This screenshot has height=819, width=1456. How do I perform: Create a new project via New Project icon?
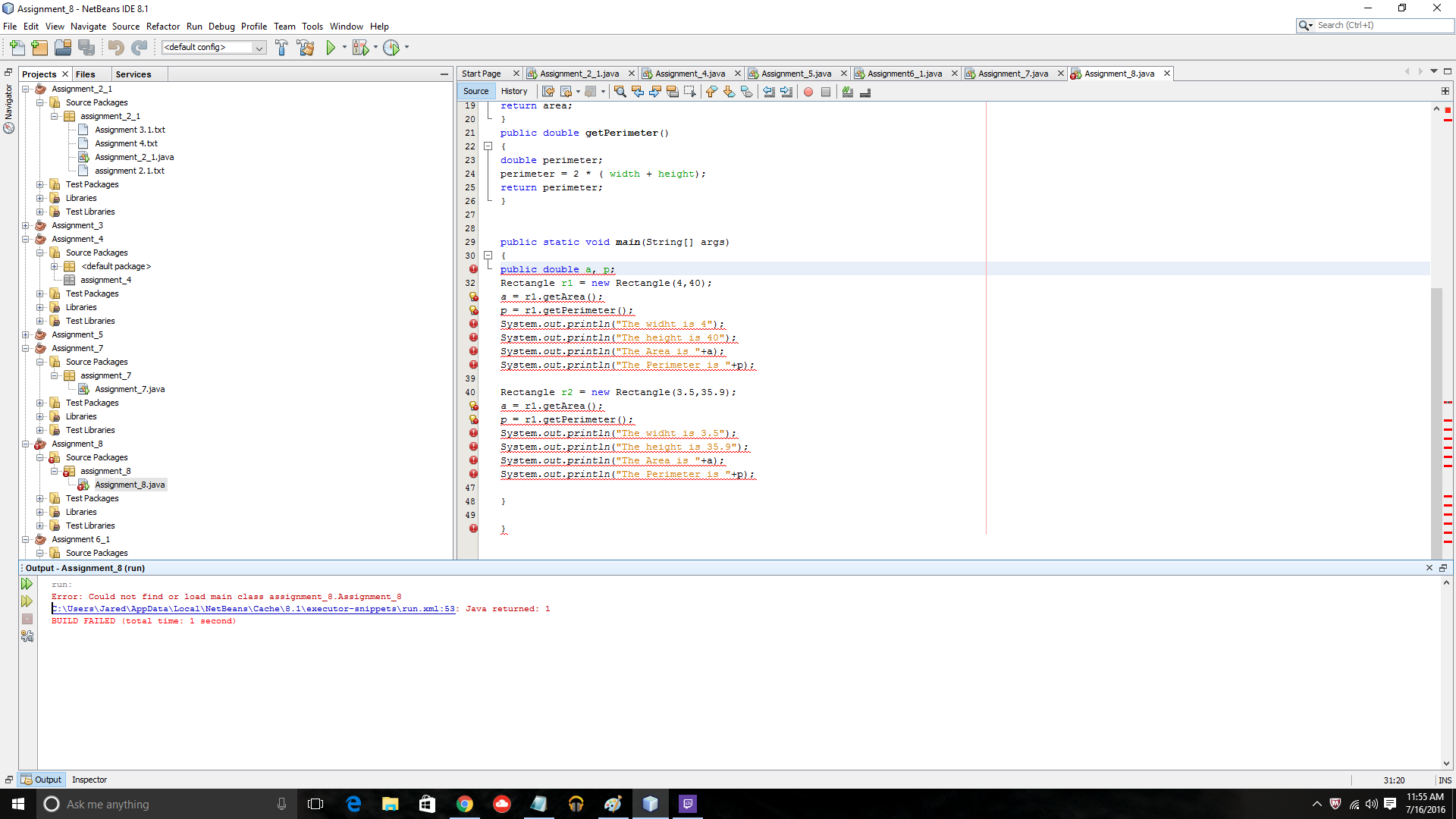coord(39,47)
